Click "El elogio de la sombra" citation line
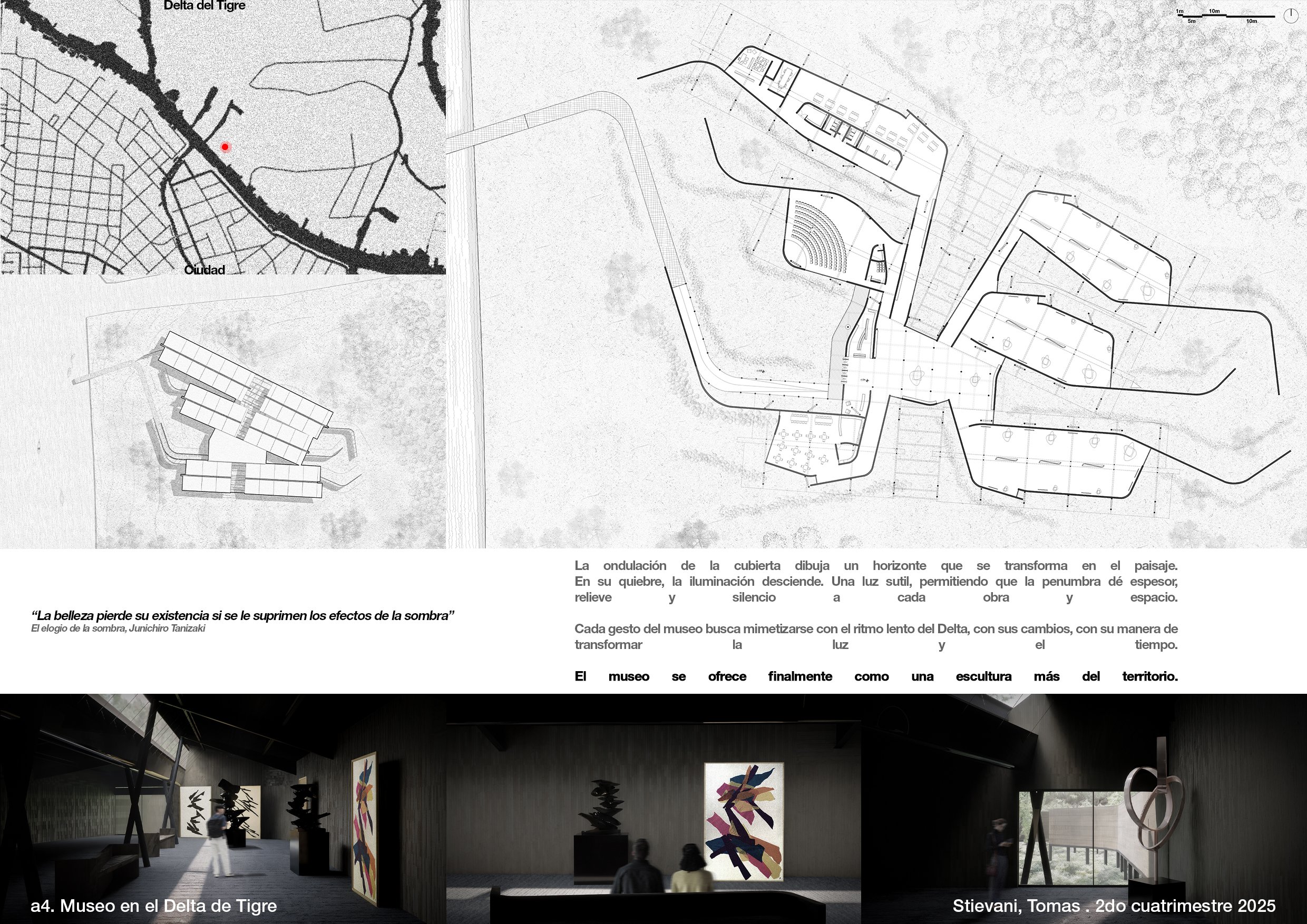Viewport: 1307px width, 924px height. coord(118,628)
